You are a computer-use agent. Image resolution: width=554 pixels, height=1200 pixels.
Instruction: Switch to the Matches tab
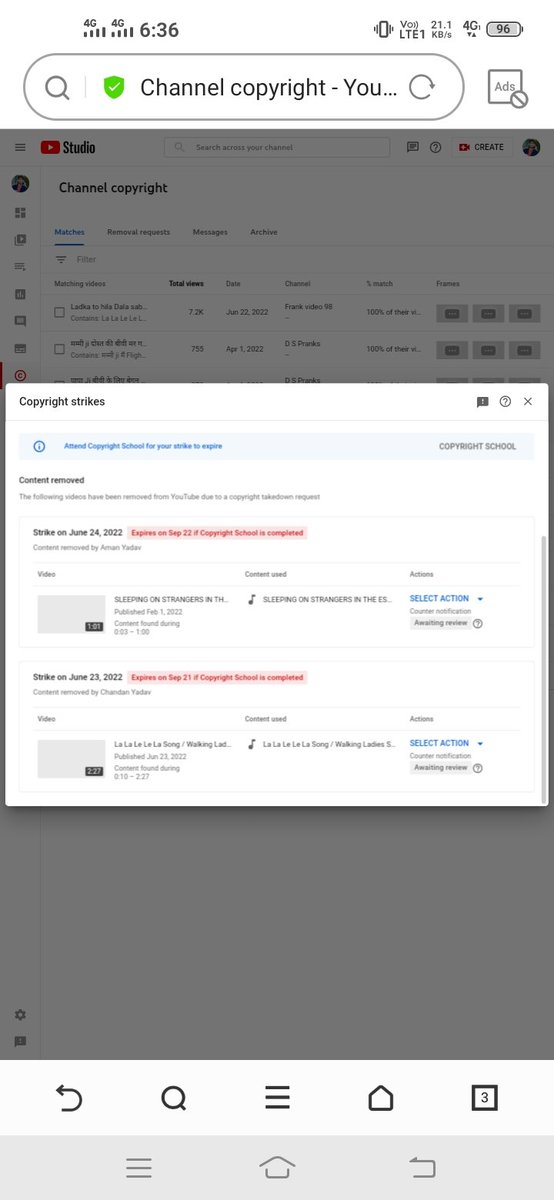pos(69,232)
